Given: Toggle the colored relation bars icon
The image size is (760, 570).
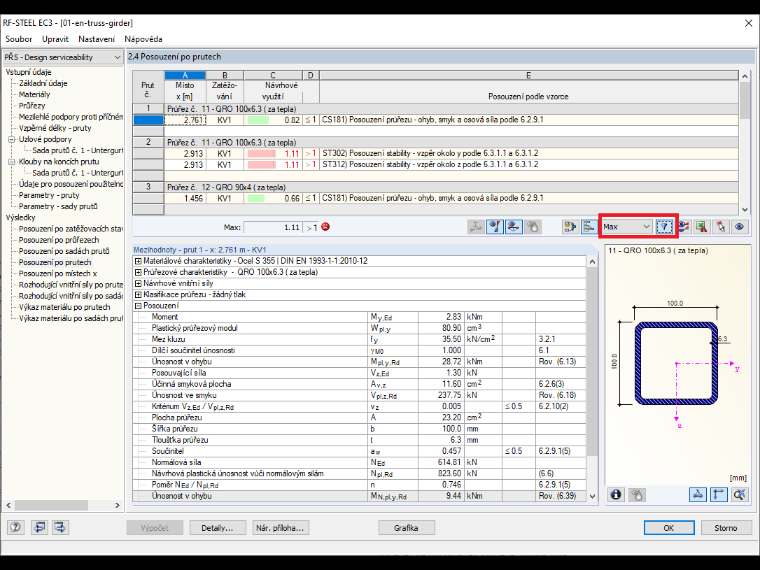Looking at the screenshot, I should point(589,226).
